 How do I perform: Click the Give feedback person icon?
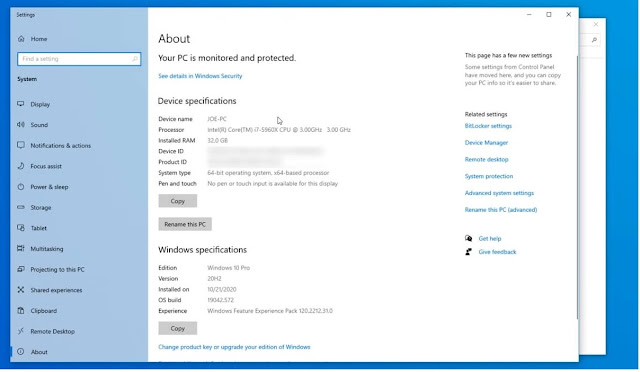click(469, 252)
